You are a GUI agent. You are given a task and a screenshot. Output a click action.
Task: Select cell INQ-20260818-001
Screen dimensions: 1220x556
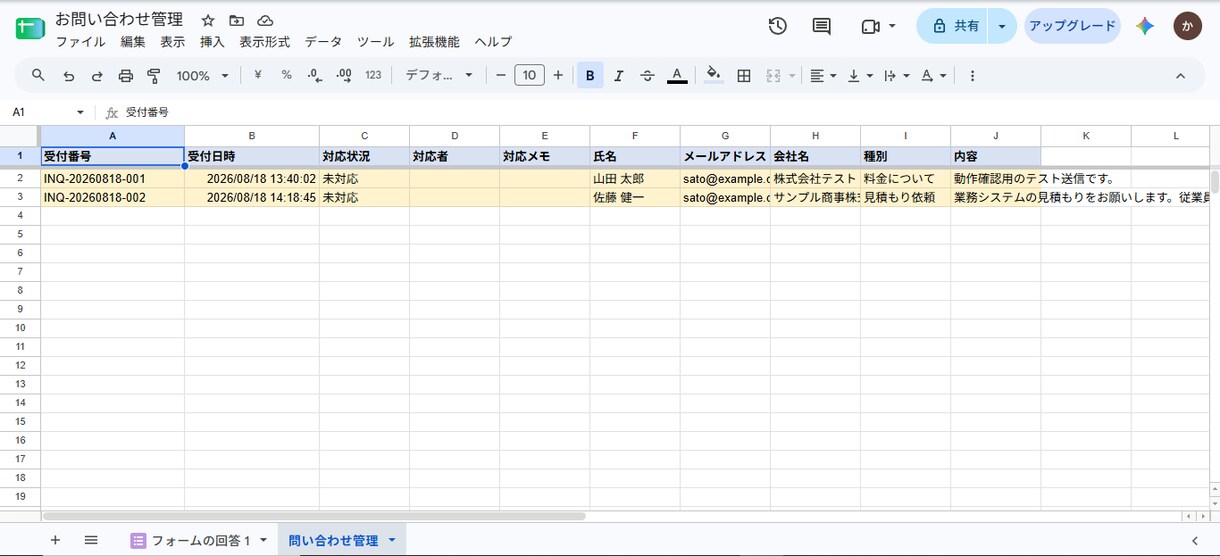[112, 178]
